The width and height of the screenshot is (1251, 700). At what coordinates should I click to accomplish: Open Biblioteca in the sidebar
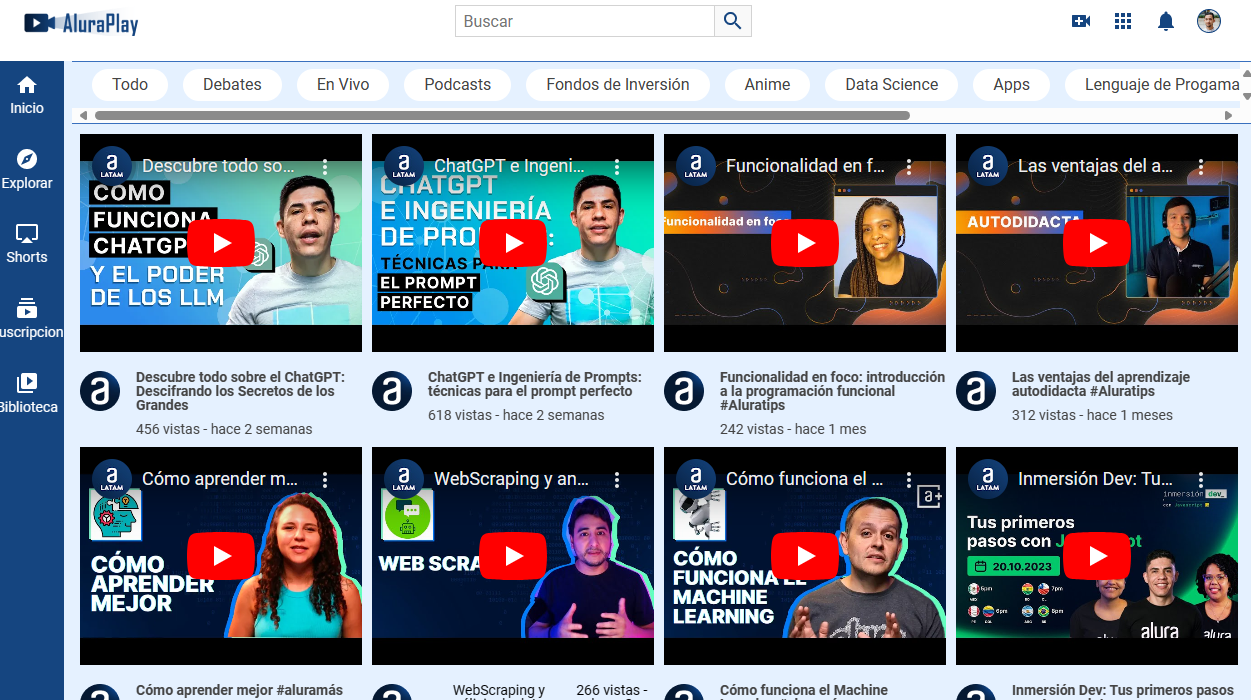tap(27, 393)
